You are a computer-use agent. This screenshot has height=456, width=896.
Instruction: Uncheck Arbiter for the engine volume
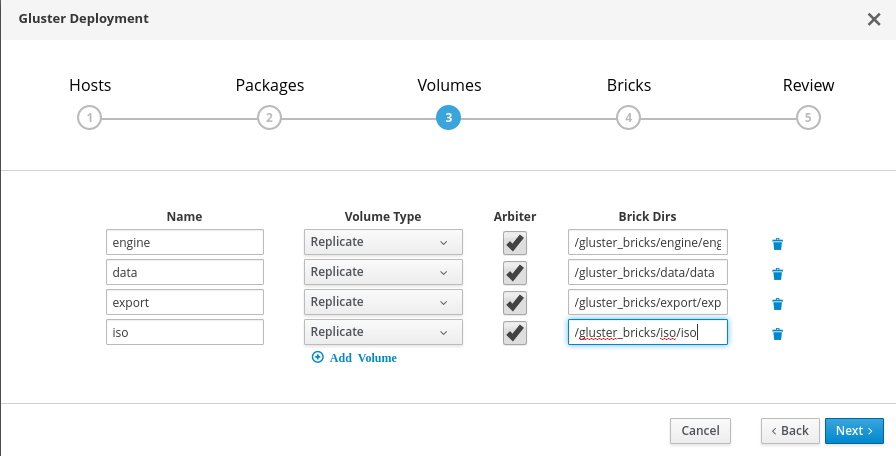tap(515, 242)
